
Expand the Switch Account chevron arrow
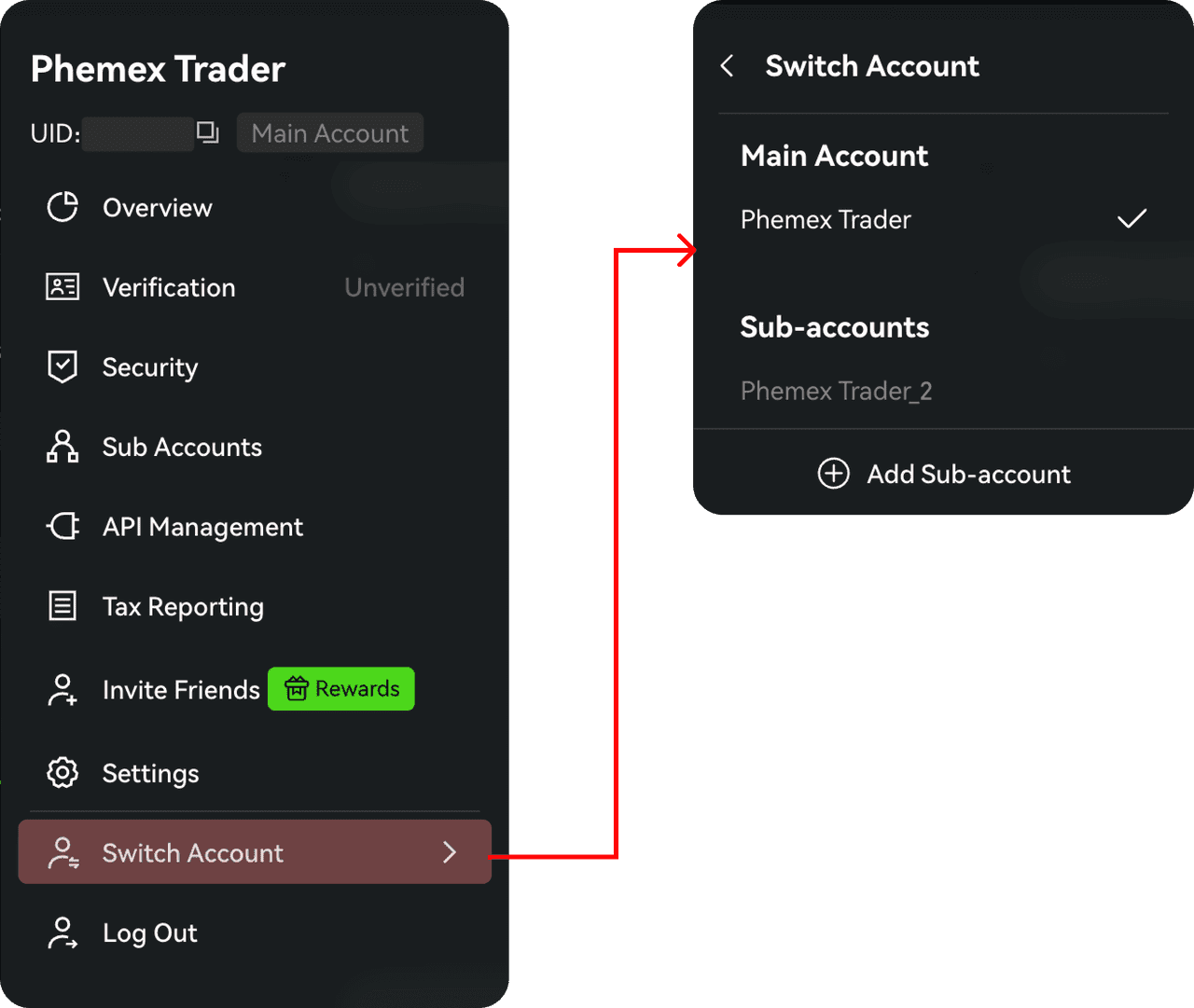tap(450, 852)
